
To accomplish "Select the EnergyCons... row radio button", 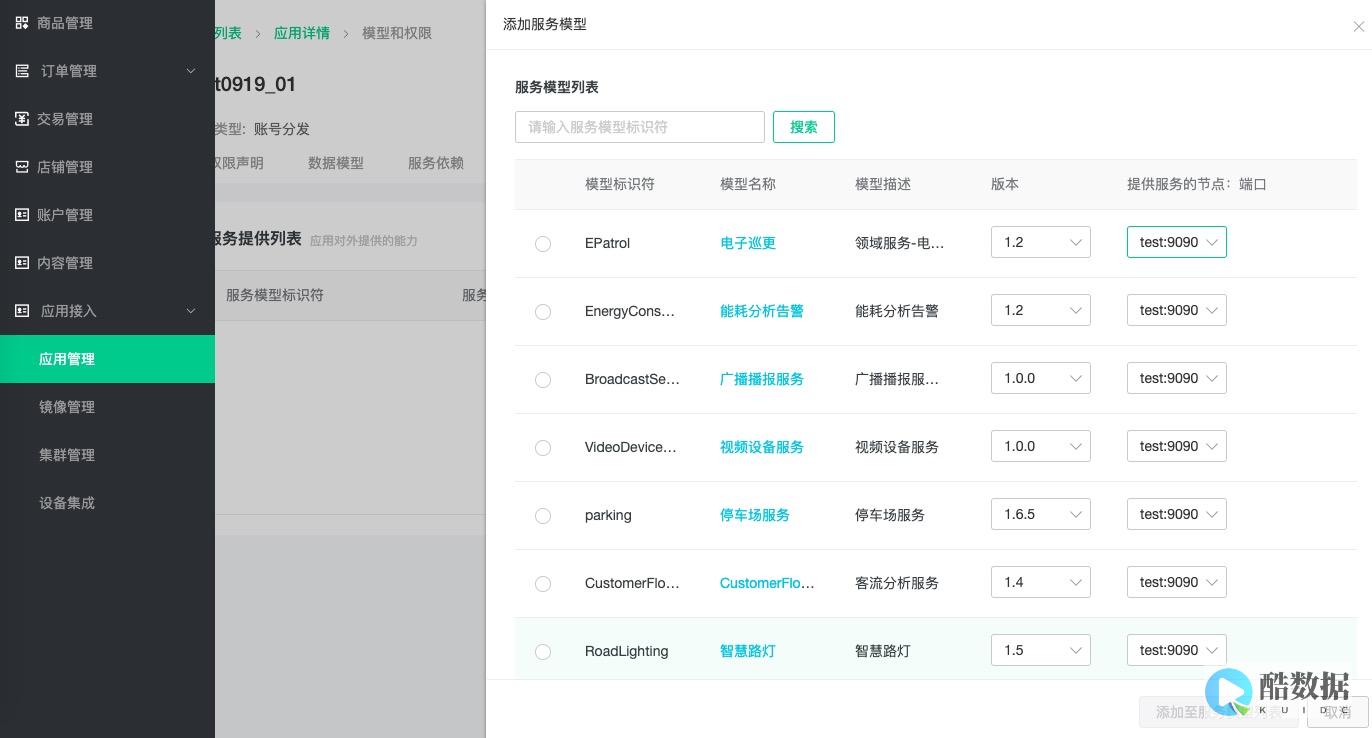I will pyautogui.click(x=543, y=311).
